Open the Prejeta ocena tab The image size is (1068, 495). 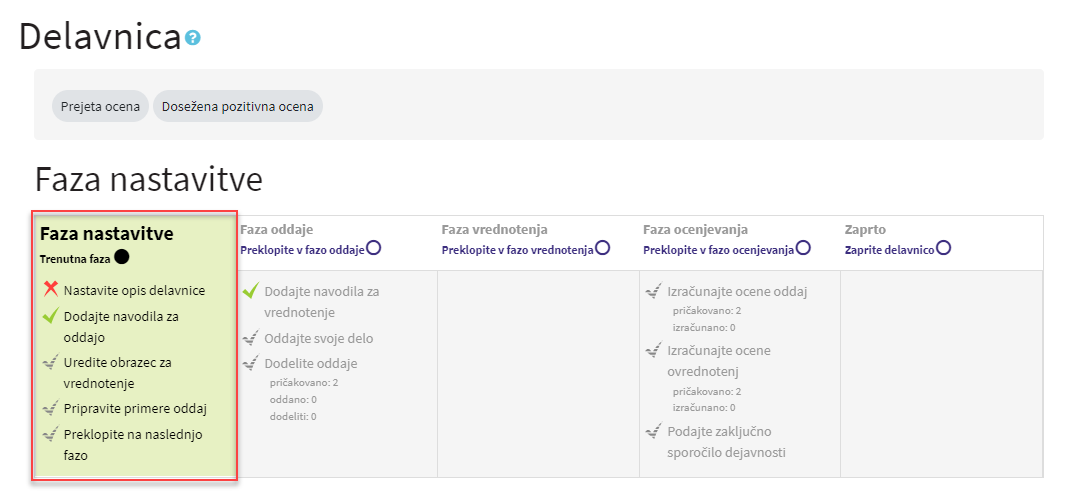100,106
